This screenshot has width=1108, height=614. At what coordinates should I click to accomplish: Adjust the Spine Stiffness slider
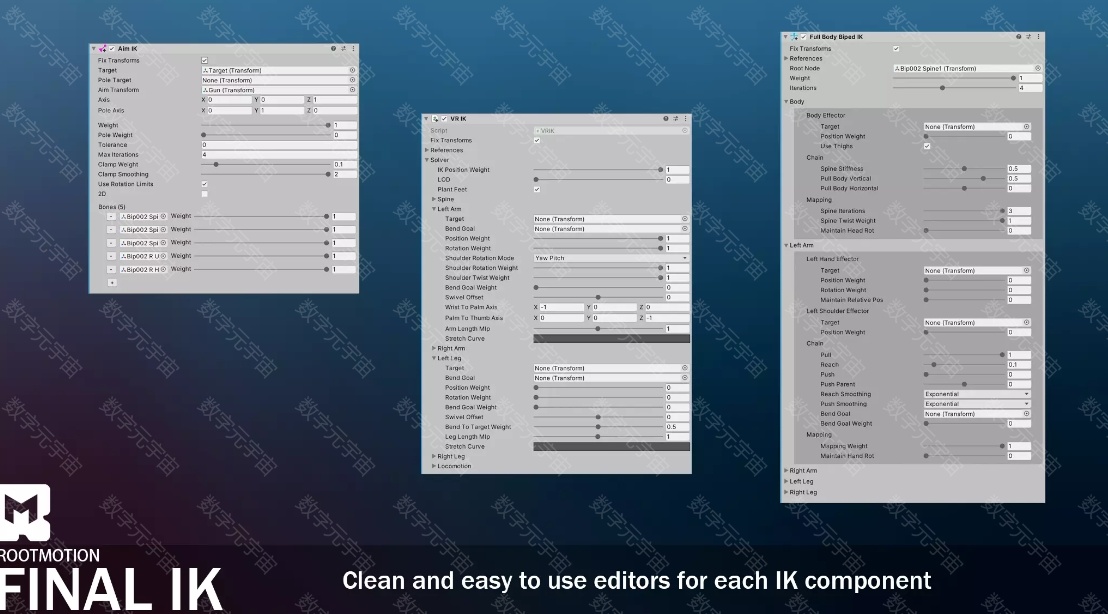click(965, 169)
